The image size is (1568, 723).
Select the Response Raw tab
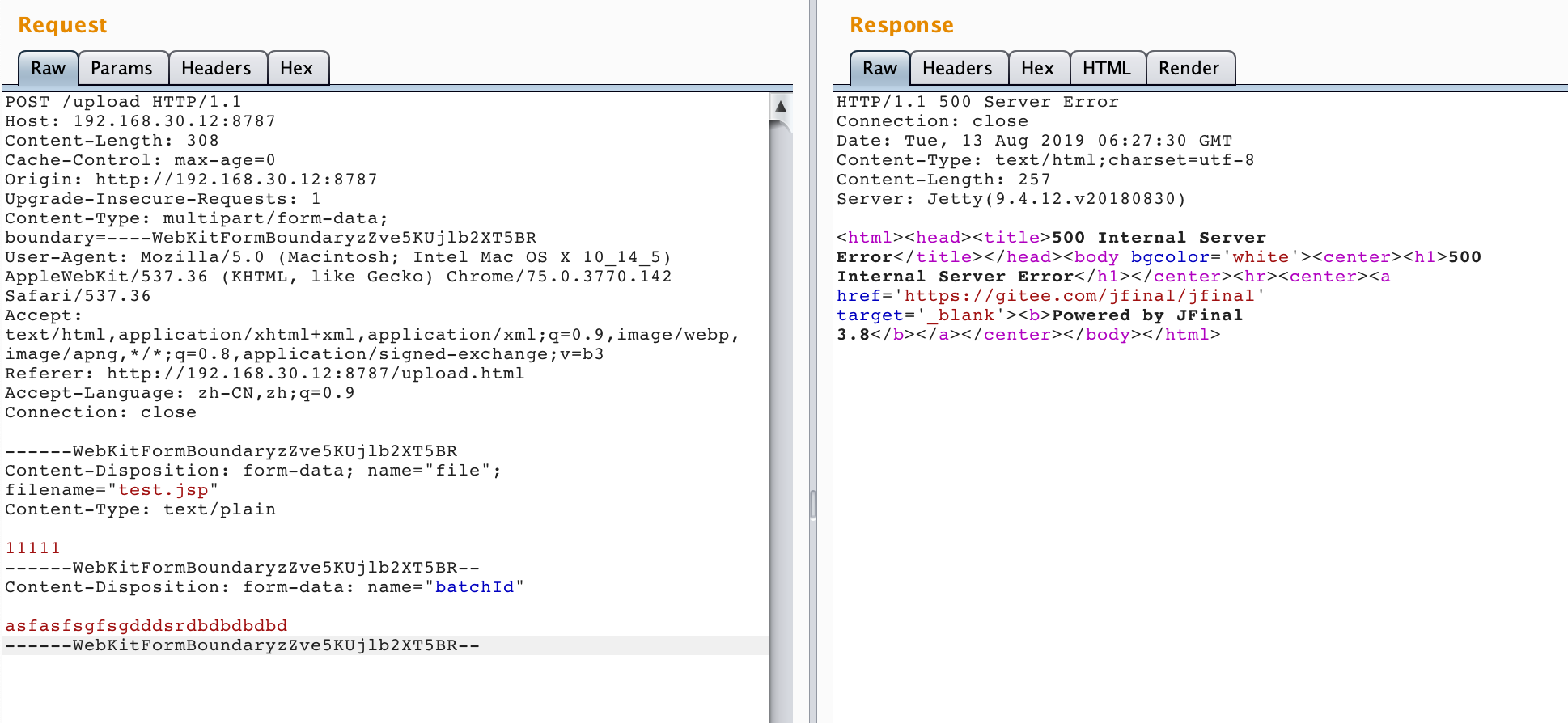point(879,68)
